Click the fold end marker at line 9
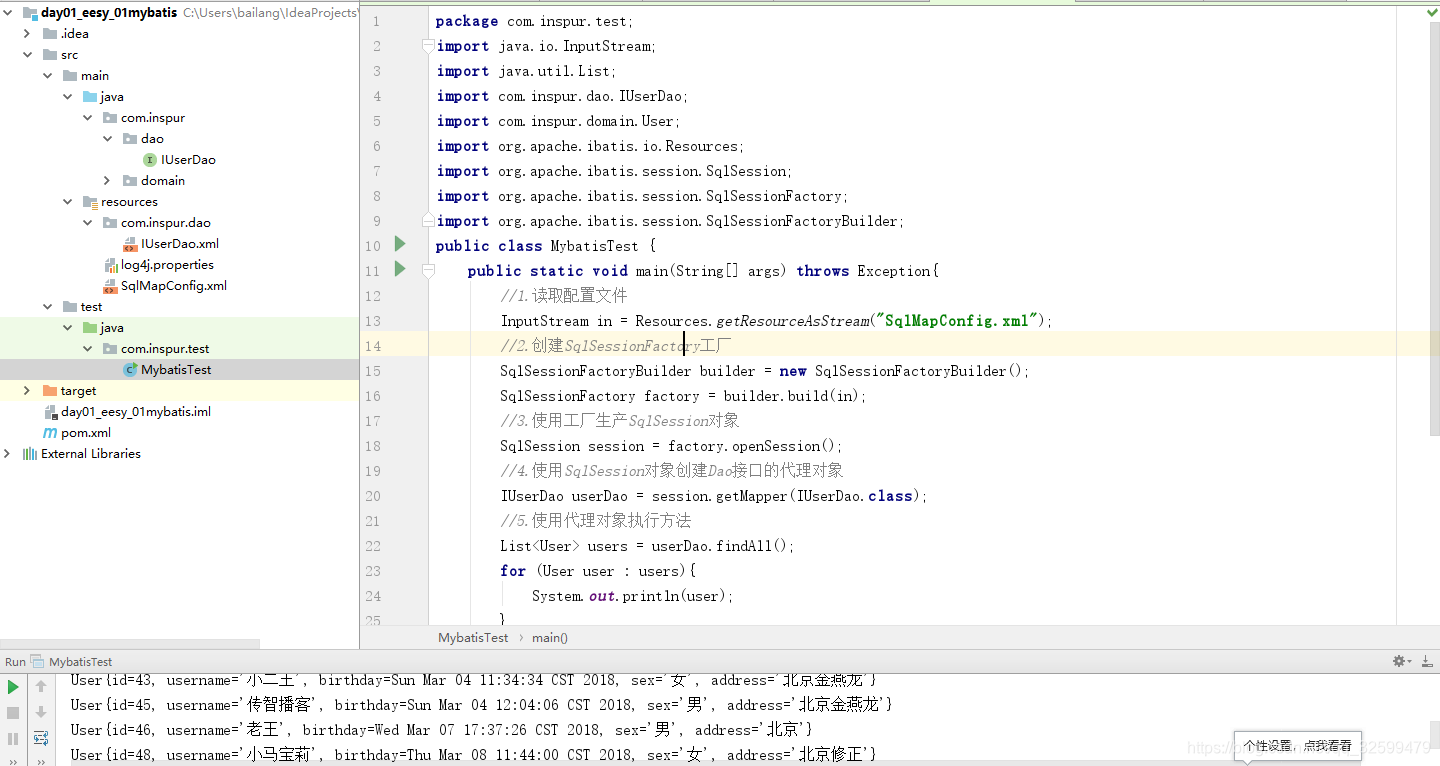The image size is (1440, 766). (428, 220)
